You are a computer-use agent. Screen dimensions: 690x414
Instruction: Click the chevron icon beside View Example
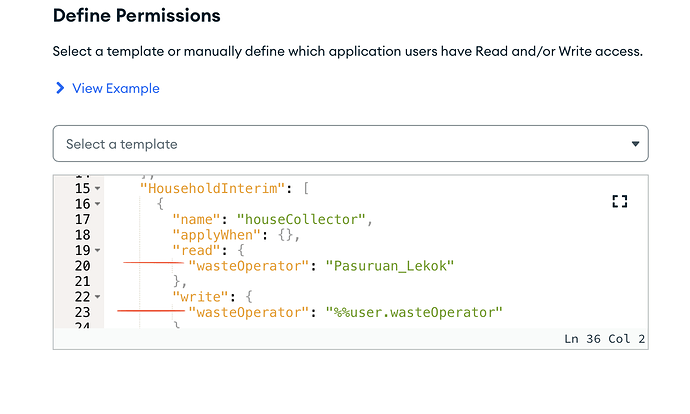tap(60, 89)
